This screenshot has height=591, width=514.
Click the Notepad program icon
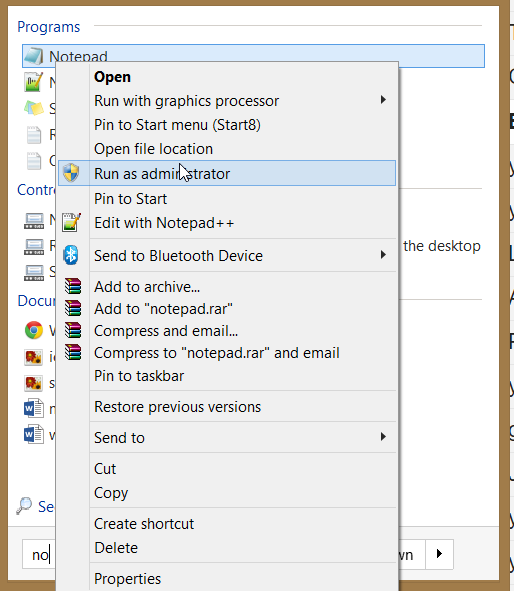pos(34,56)
